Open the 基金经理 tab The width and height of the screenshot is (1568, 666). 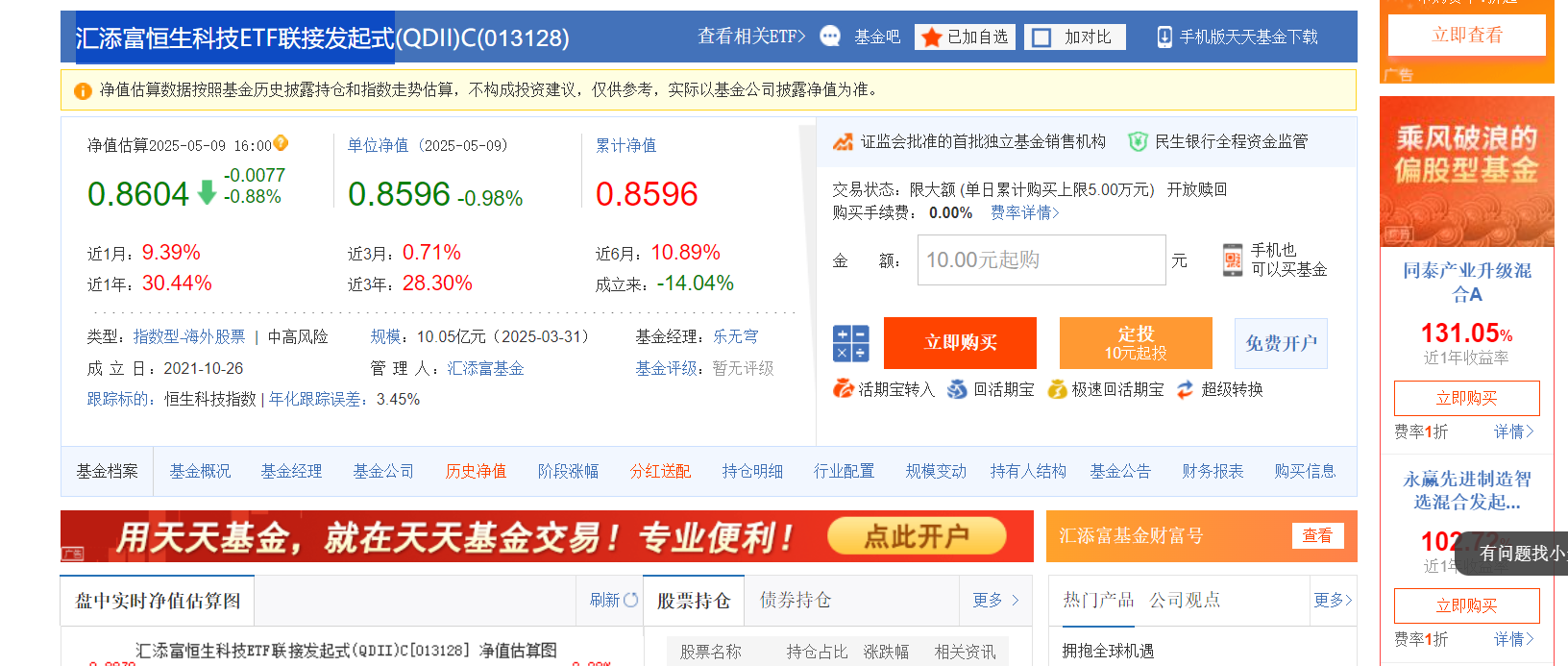[292, 471]
